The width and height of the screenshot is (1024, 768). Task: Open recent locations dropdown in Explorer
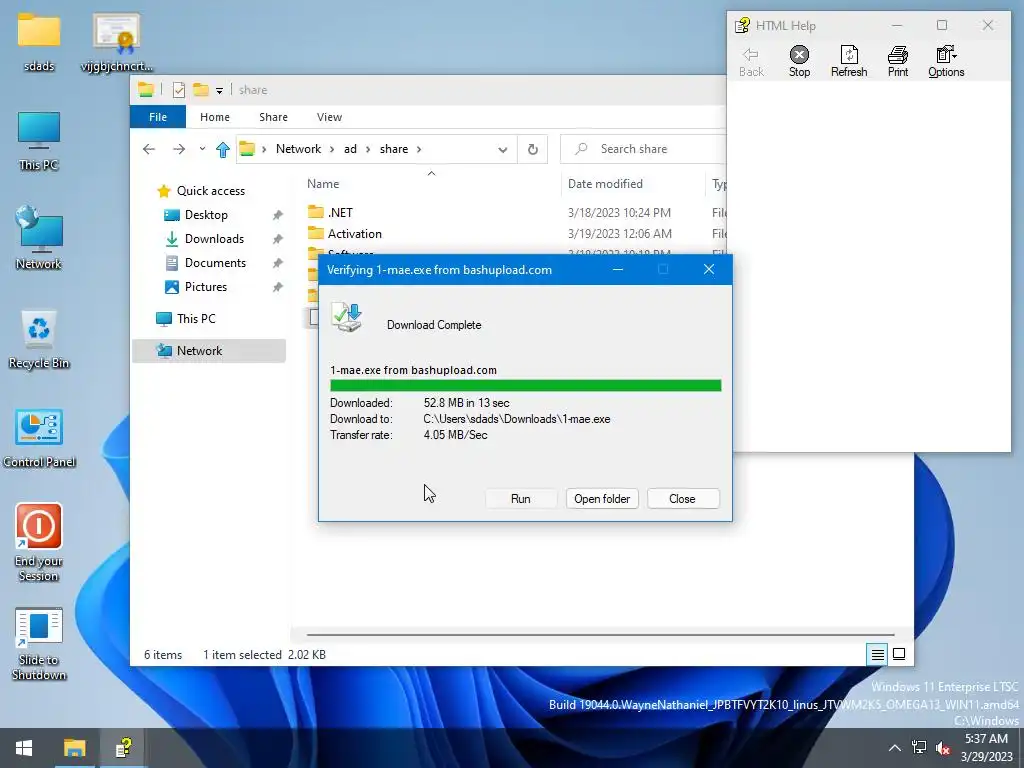[202, 149]
